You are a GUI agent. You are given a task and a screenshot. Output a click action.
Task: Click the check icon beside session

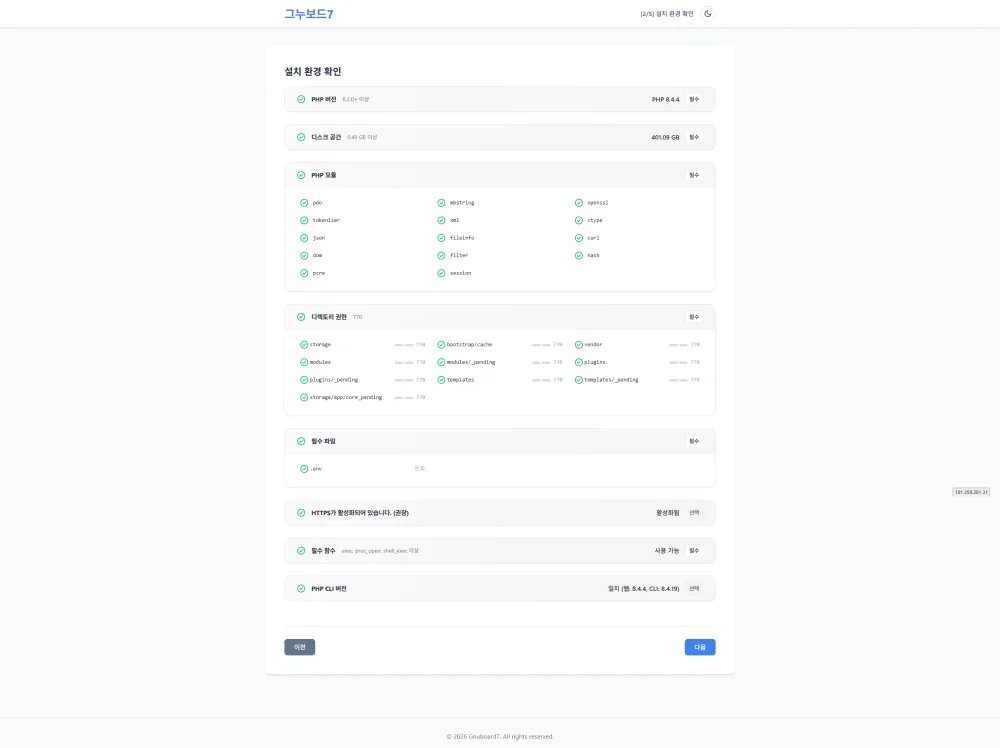[x=441, y=273]
